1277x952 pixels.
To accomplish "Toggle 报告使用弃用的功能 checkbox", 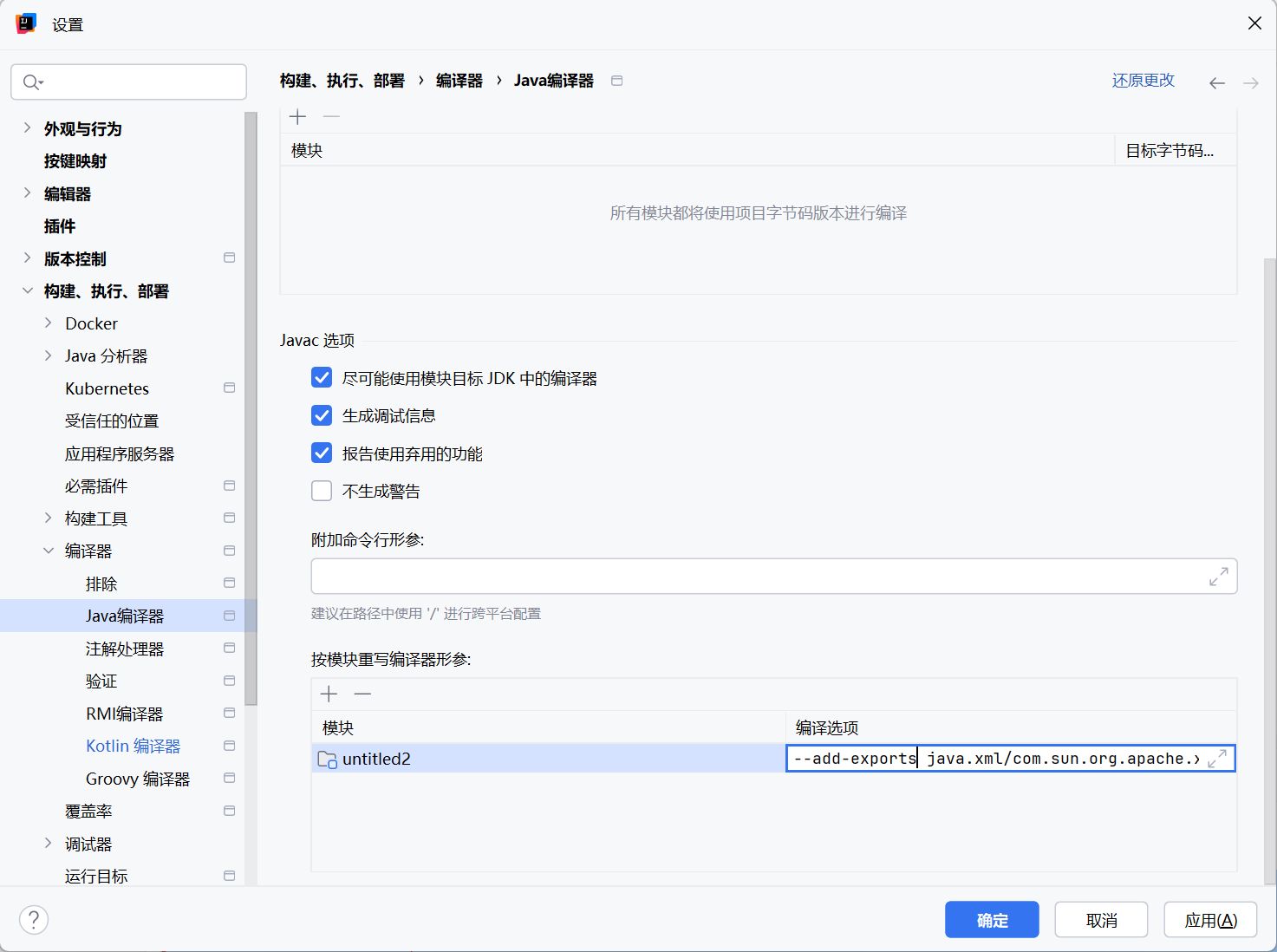I will (322, 453).
